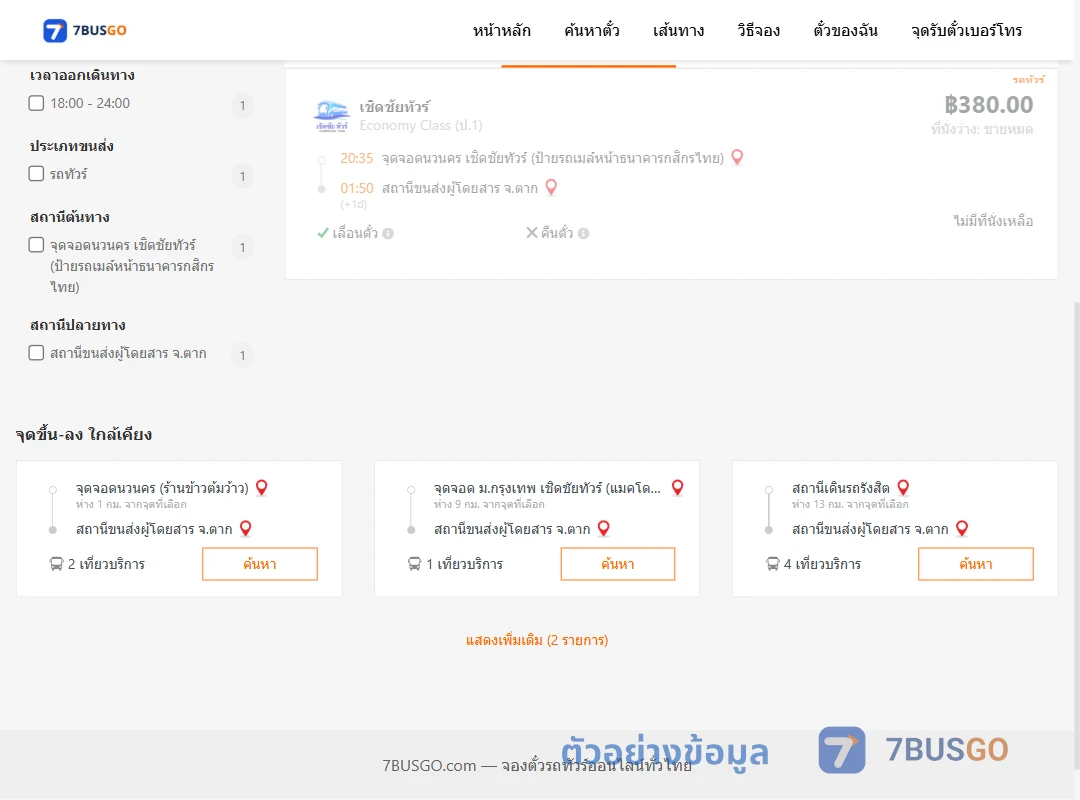1080x800 pixels.
Task: Click destination pin in the ม.กรุงเทพ card
Action: 604,529
